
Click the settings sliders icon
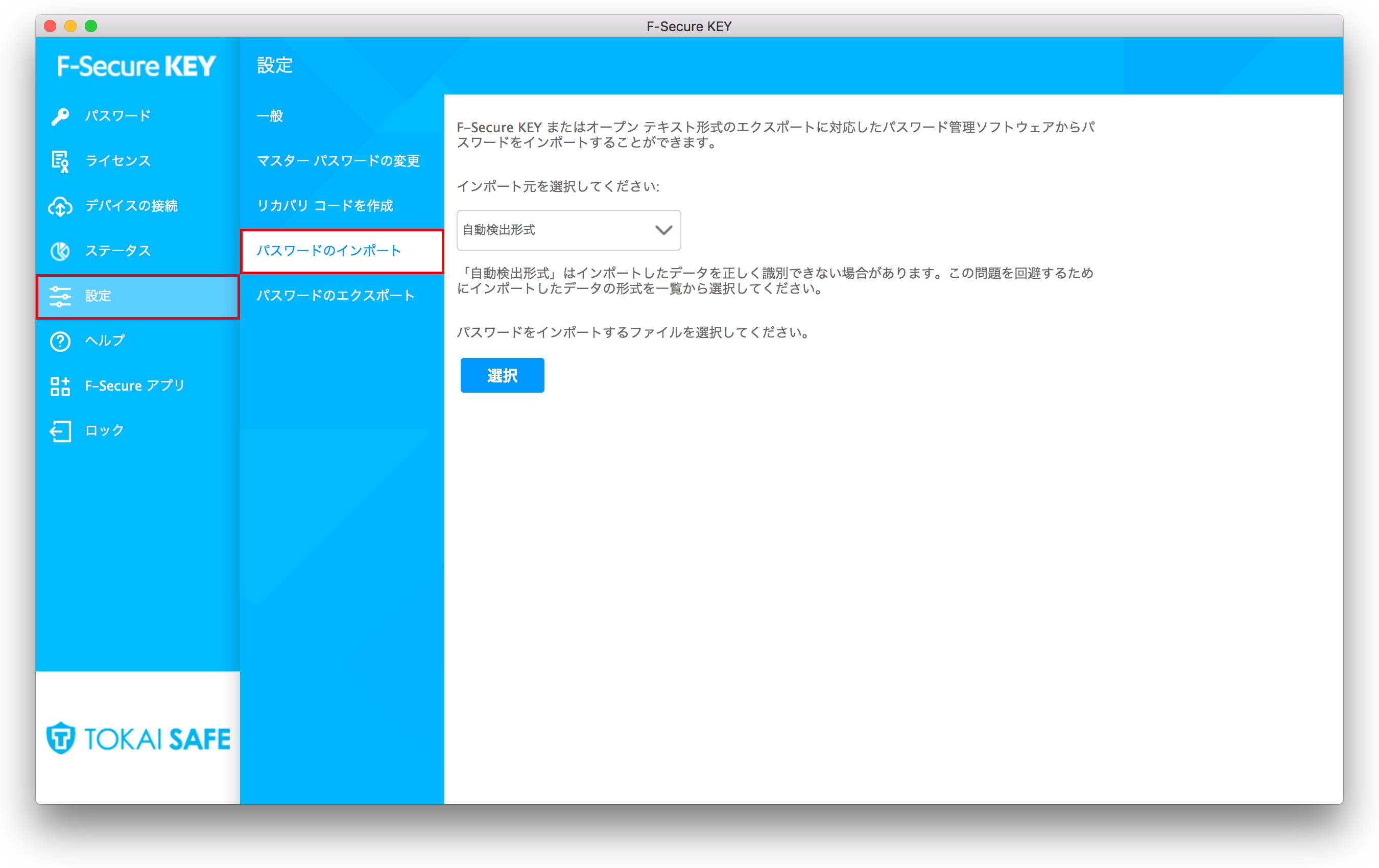tap(60, 296)
